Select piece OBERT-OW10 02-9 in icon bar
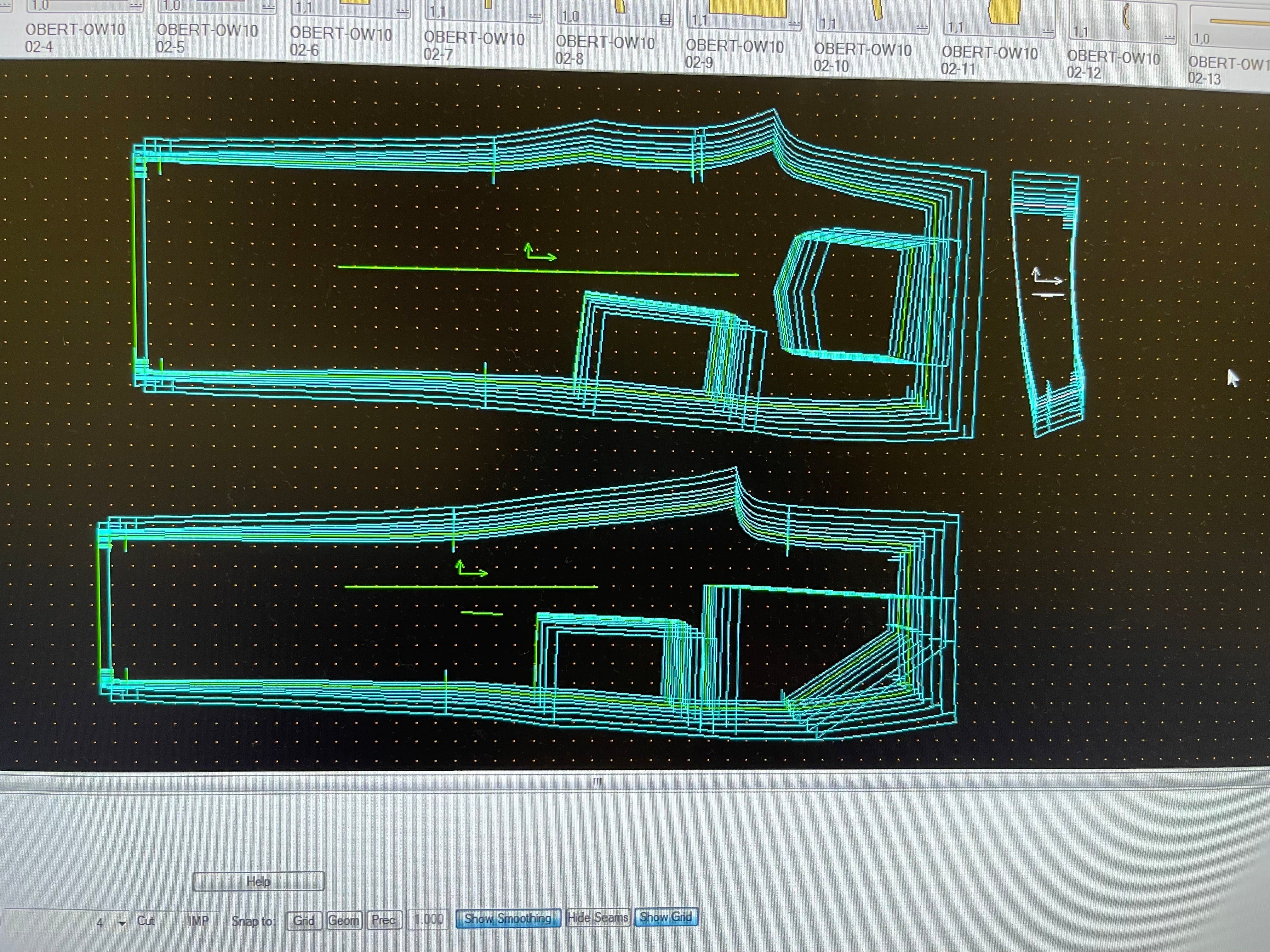This screenshot has width=1270, height=952. [734, 54]
